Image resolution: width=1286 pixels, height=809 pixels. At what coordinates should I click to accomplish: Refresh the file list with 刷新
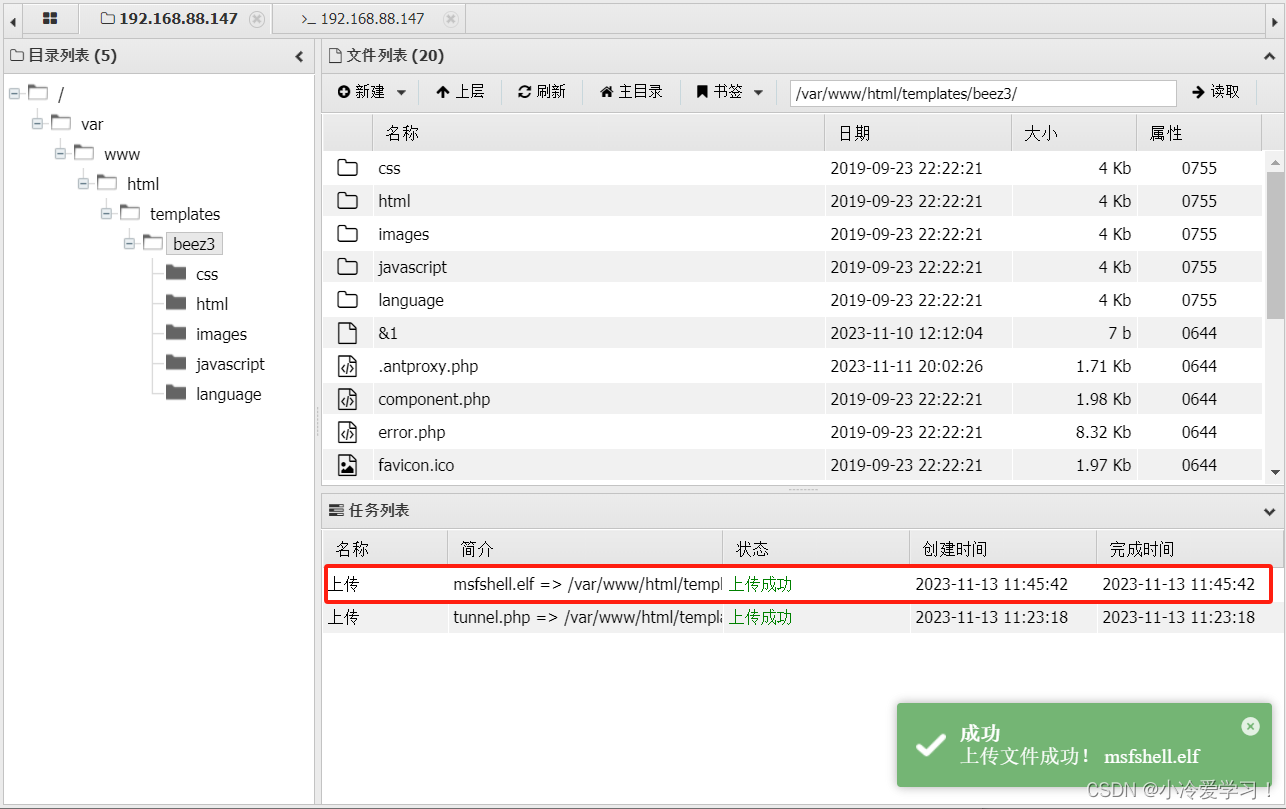coord(541,92)
